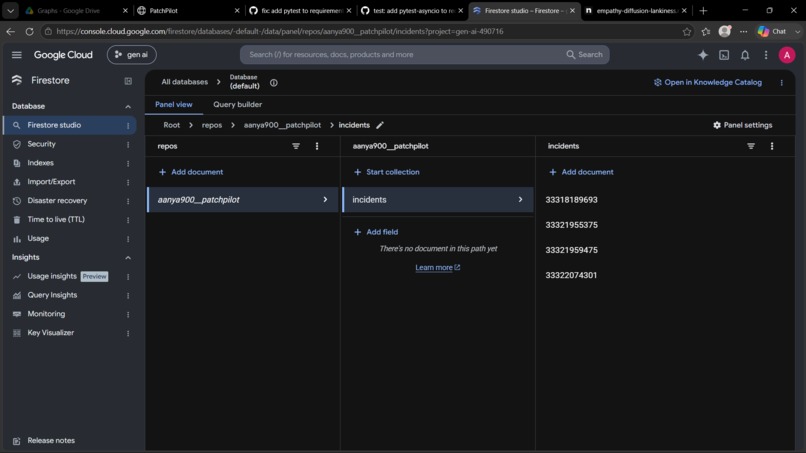Open the Learn more link
806x453 pixels.
click(437, 267)
